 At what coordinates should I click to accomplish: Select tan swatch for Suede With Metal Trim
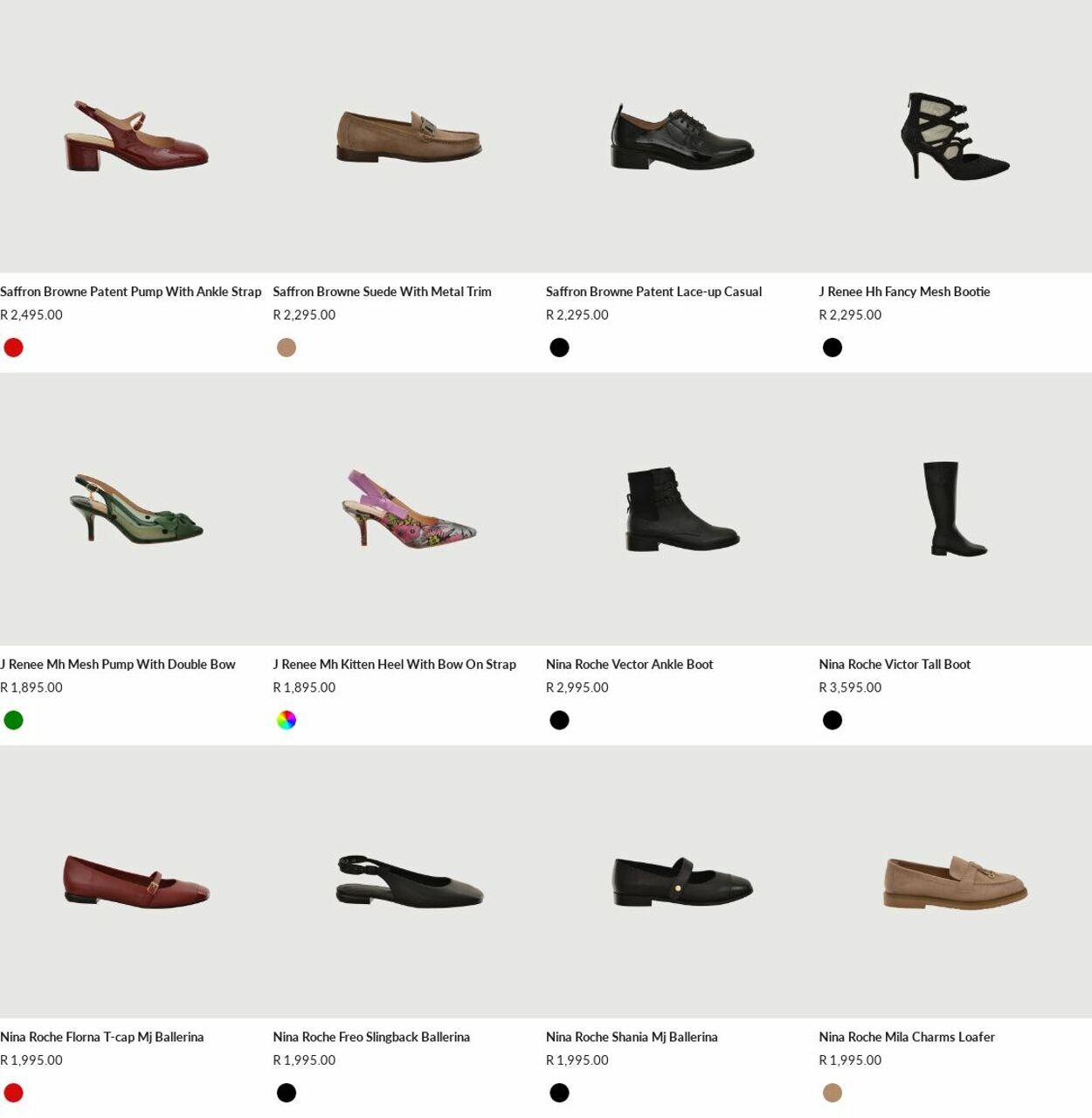287,348
